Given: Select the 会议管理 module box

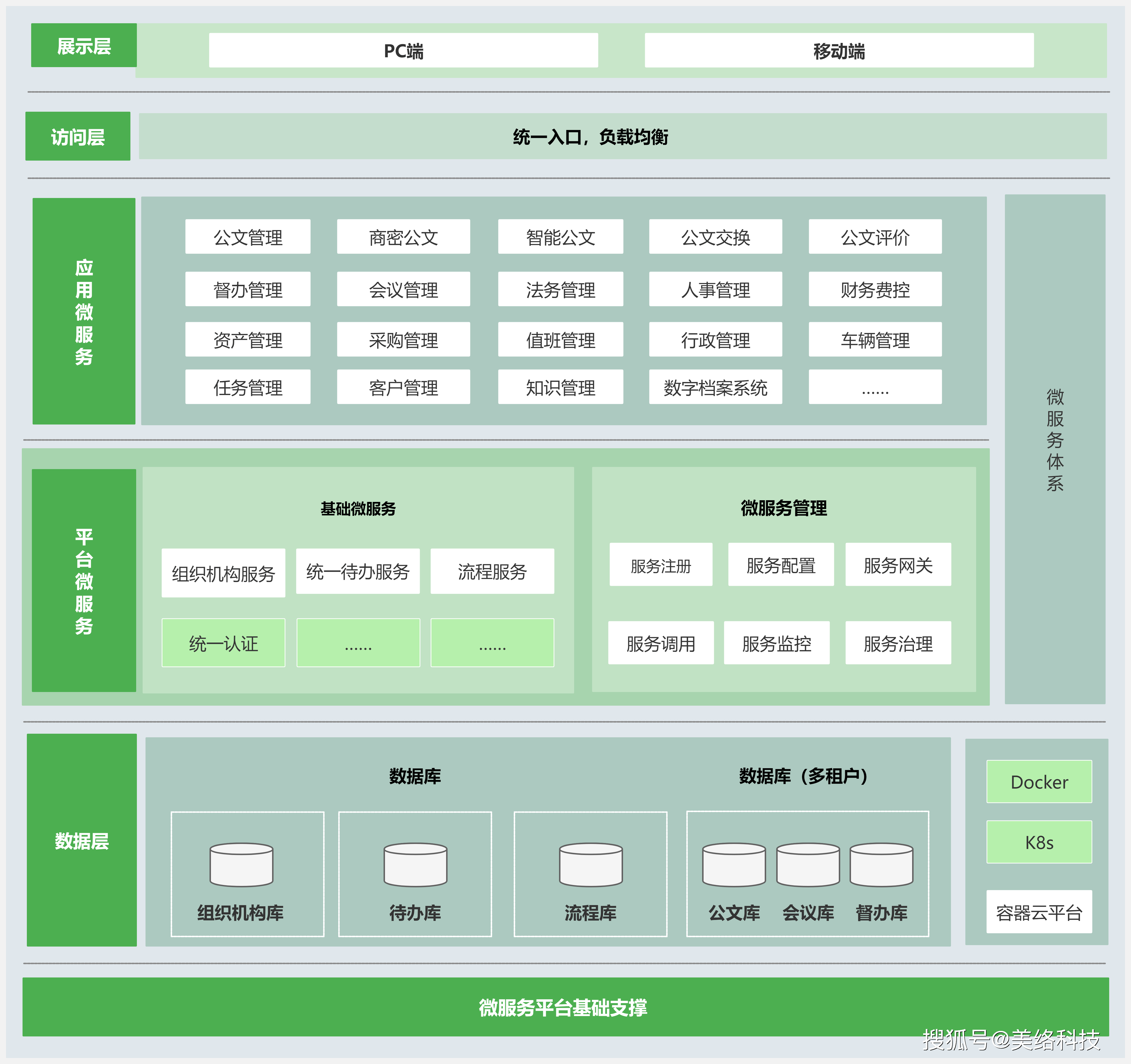Looking at the screenshot, I should [403, 289].
